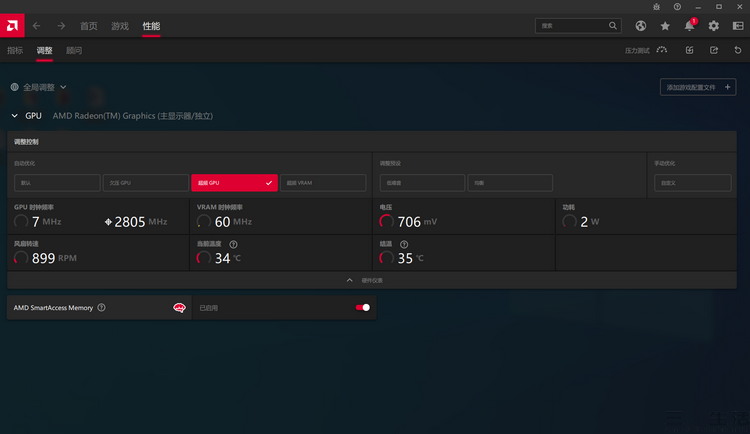Open help icon next to AMD SmartAccess Memory
750x434 pixels.
101,308
